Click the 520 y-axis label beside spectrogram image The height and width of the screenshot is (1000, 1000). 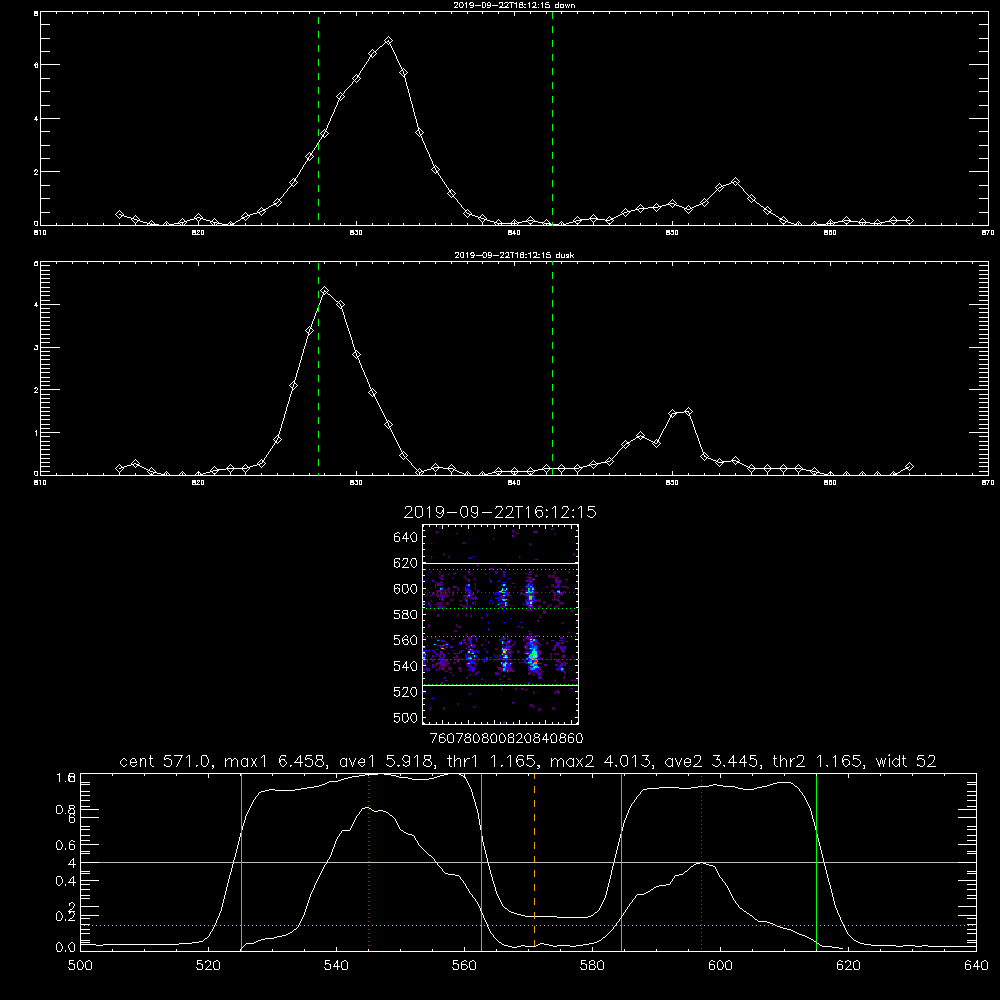tap(406, 692)
